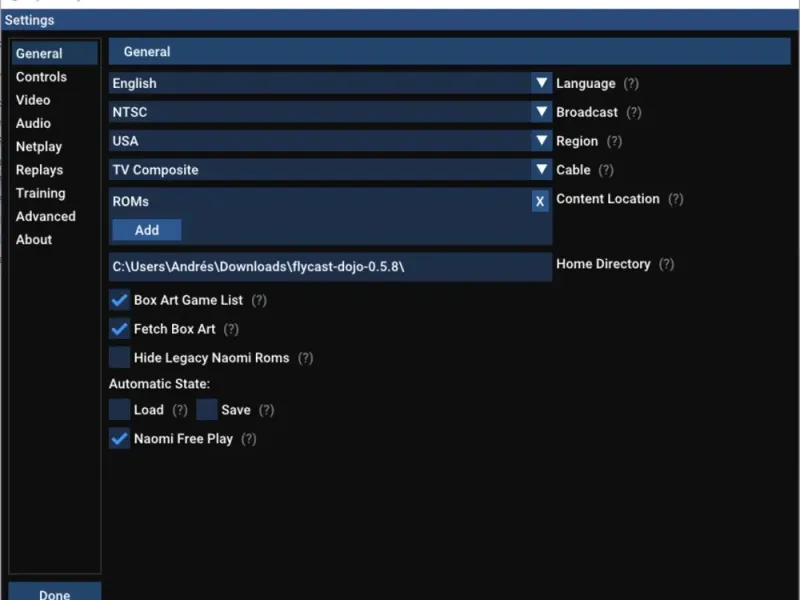Click the arrow on the Cable combo box
The image size is (800, 600).
[541, 170]
